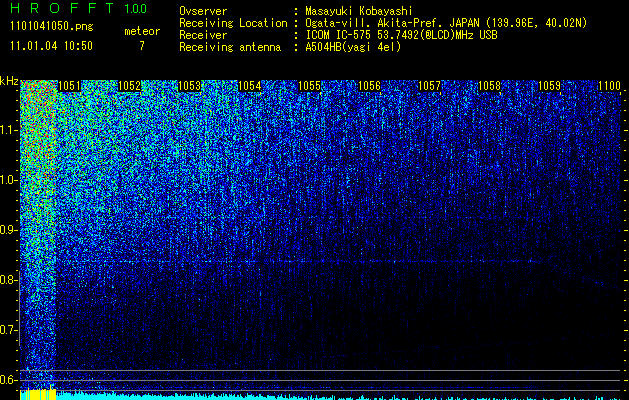The image size is (629, 400).
Task: Click the Ovserver label
Action: tap(203, 11)
